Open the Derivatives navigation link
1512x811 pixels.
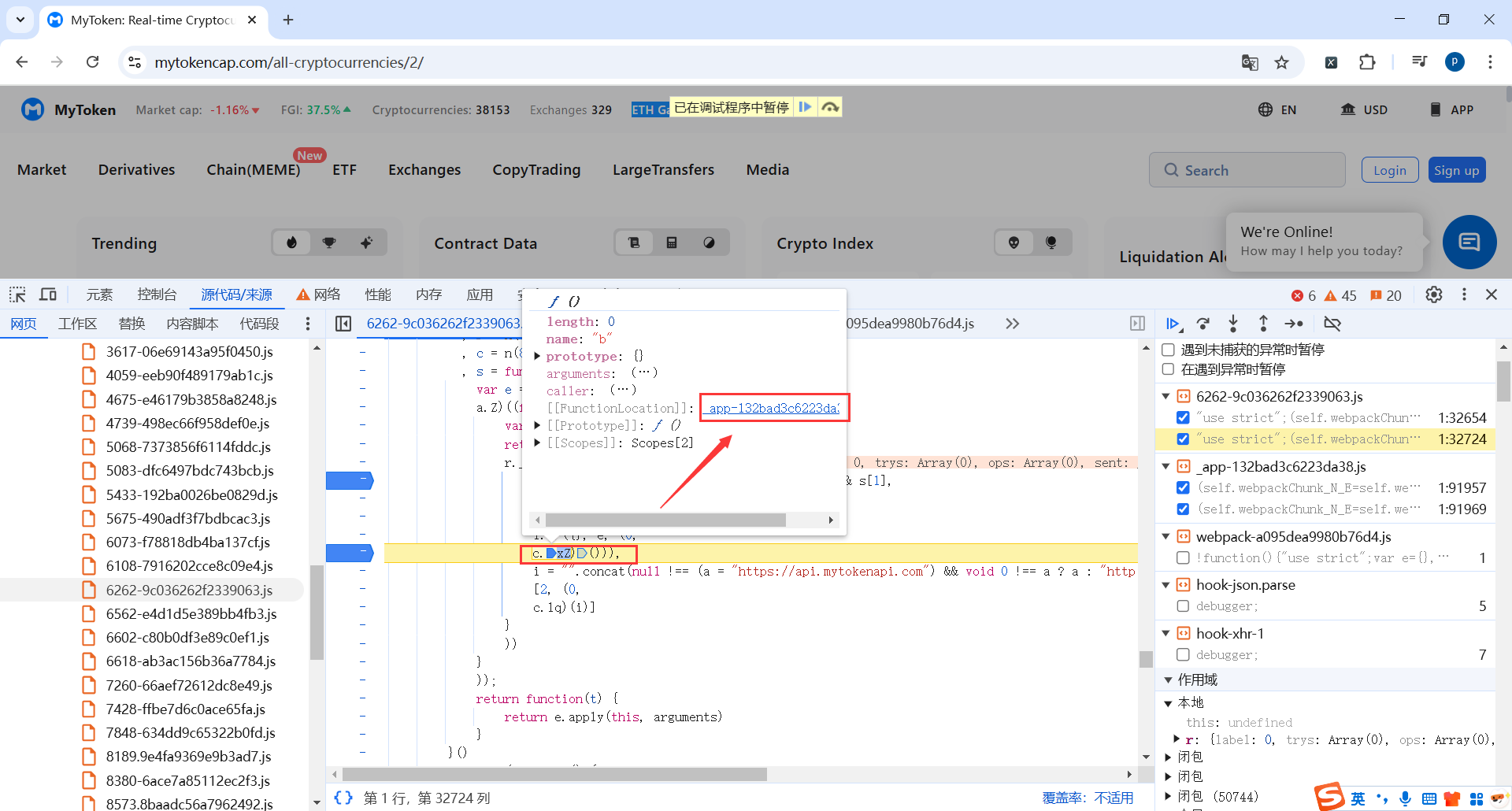(x=137, y=169)
